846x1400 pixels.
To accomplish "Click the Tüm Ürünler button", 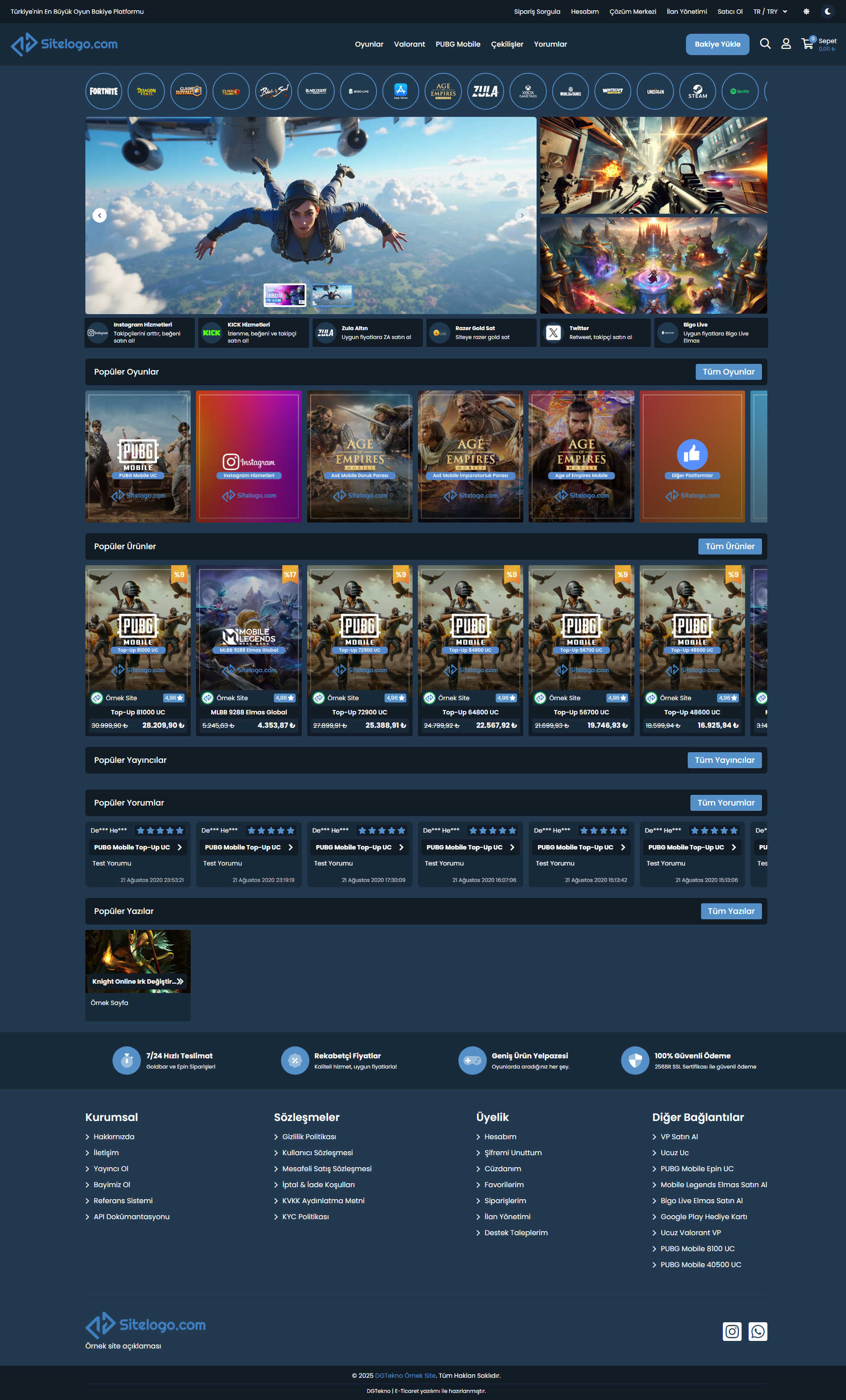I will pos(730,546).
